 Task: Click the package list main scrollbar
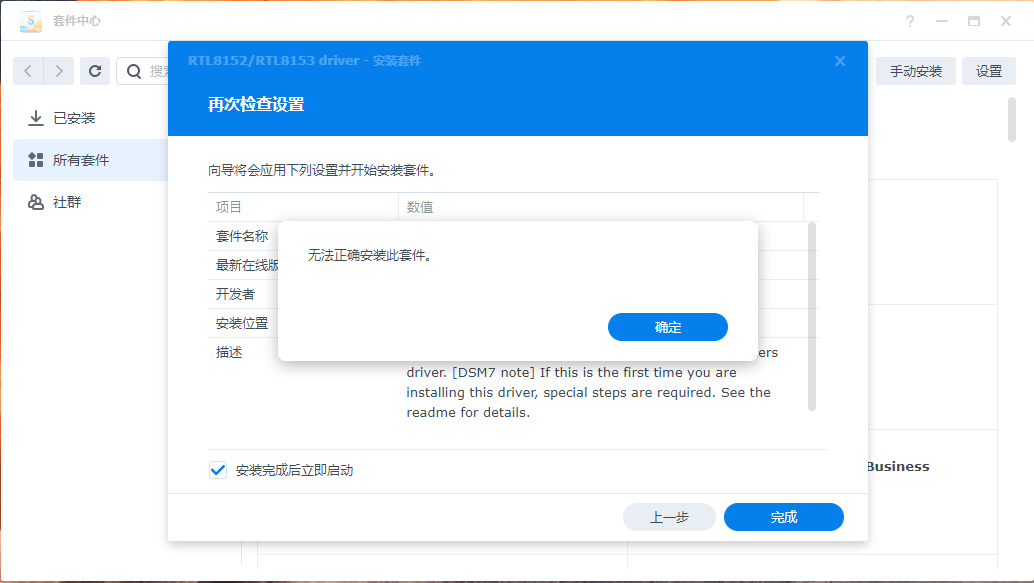[1012, 120]
